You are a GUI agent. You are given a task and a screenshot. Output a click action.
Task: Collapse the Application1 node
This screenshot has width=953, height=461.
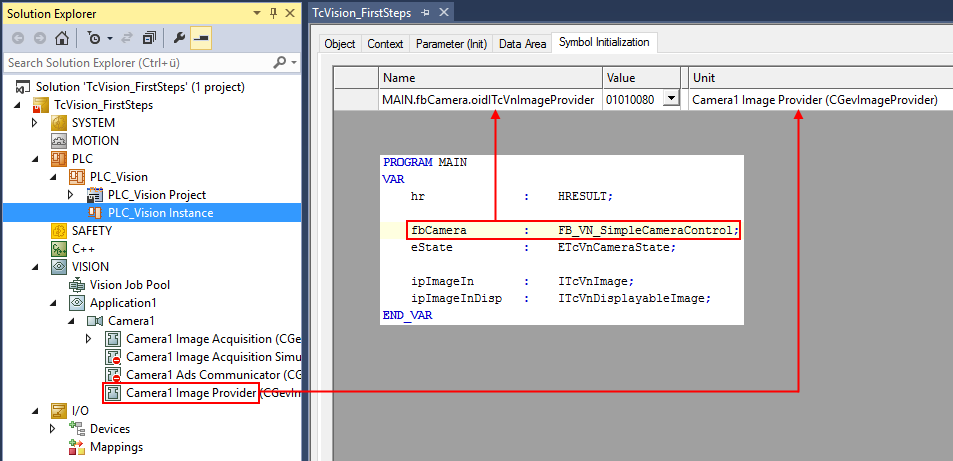(x=53, y=302)
